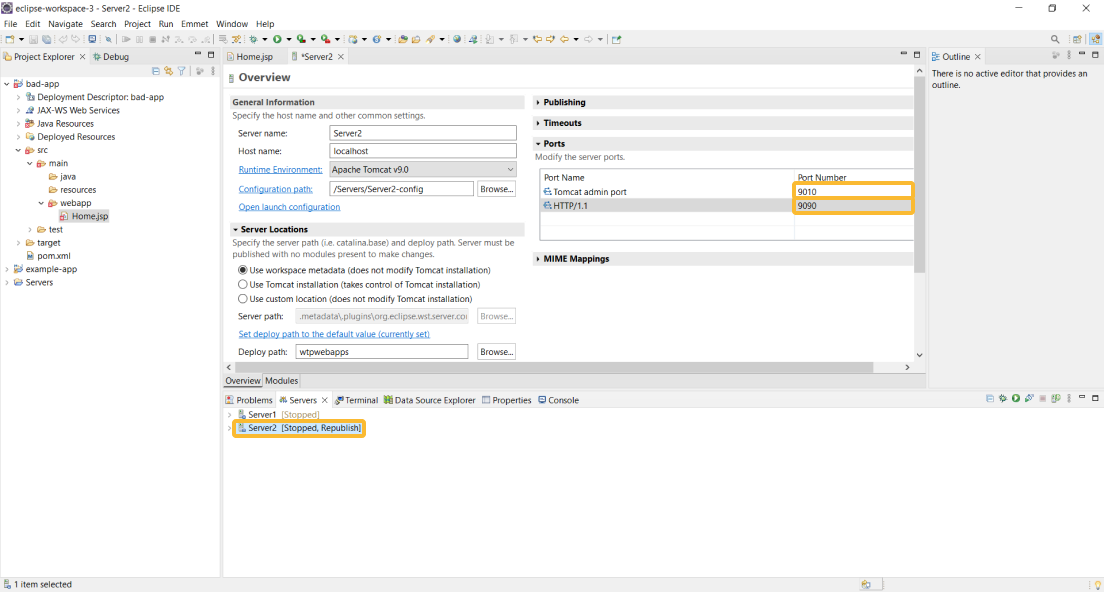Click the Configuration path link

click(x=275, y=189)
